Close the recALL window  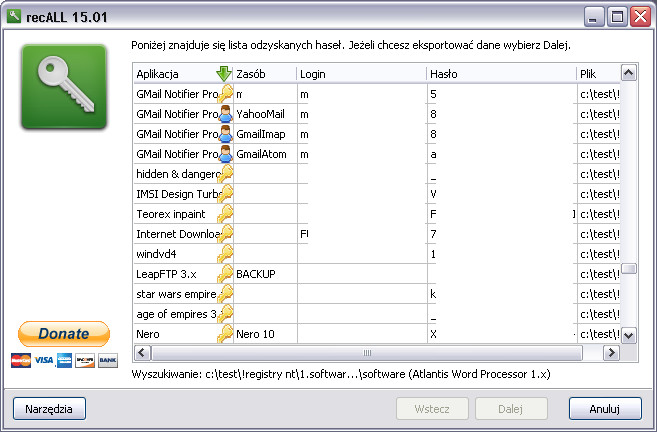[x=641, y=17]
